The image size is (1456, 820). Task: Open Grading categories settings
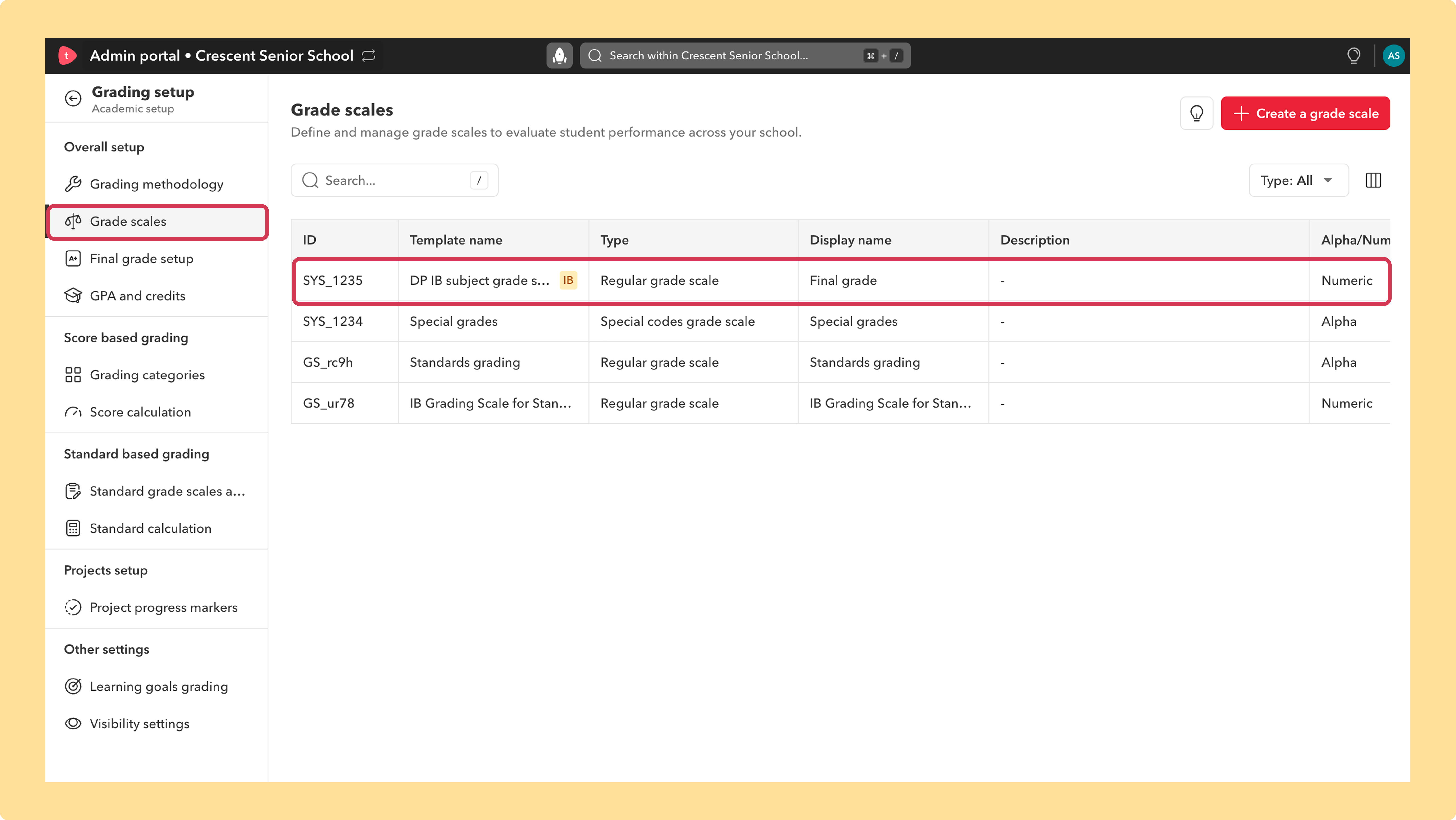(157, 375)
